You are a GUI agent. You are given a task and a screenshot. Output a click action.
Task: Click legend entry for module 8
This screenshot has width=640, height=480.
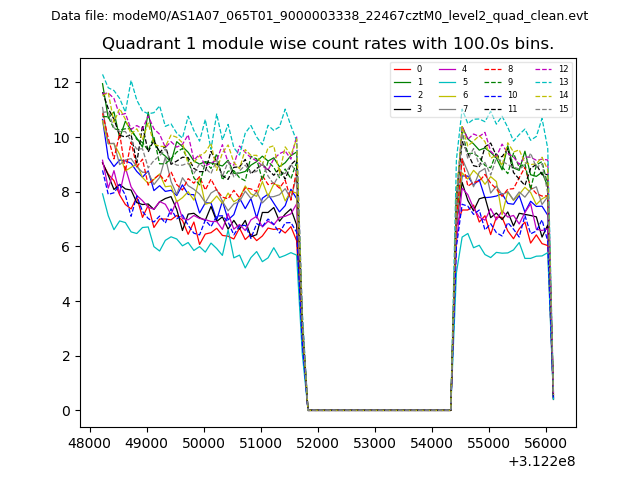(x=500, y=69)
